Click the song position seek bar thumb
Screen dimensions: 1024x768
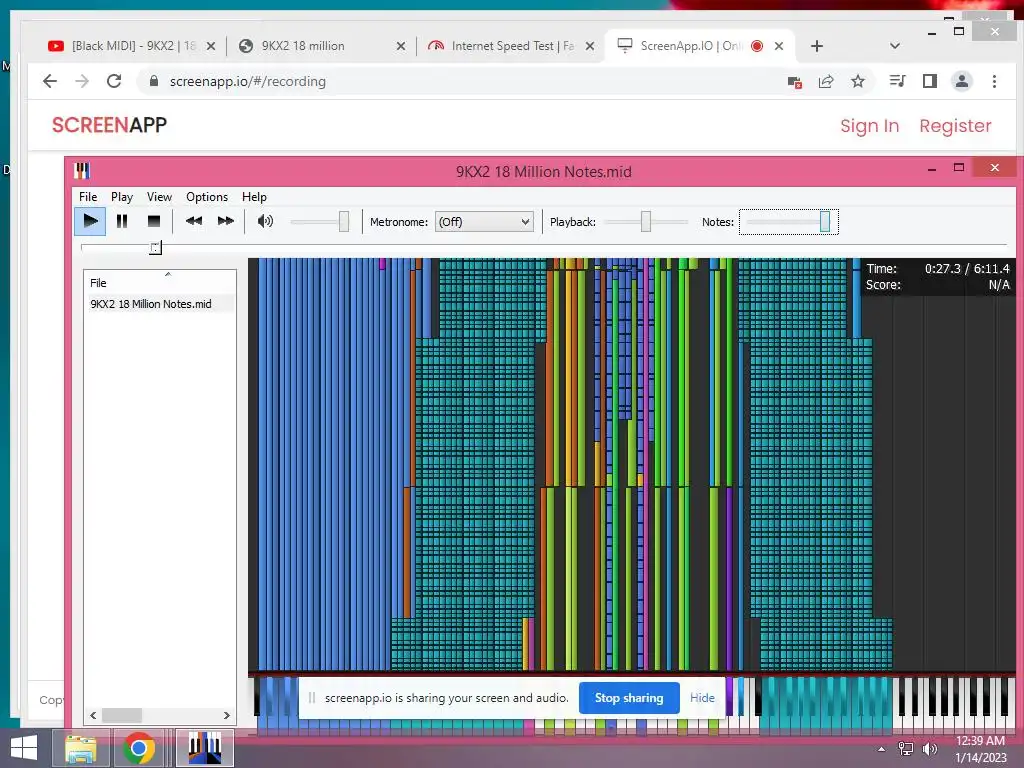click(155, 248)
